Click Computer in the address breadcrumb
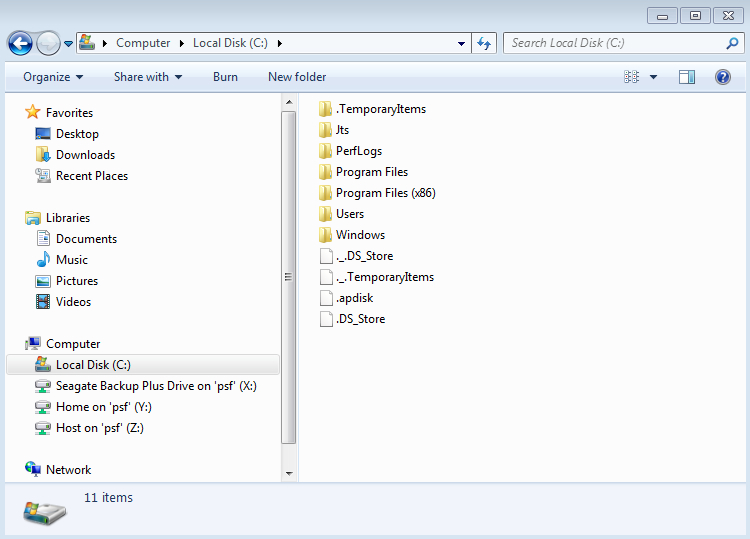This screenshot has width=750, height=539. tap(143, 43)
